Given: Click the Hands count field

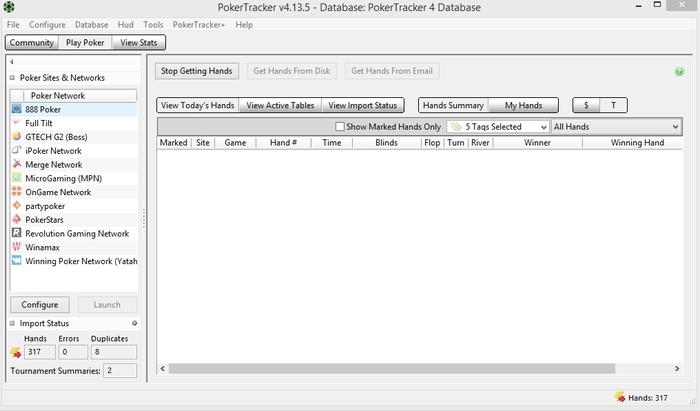Looking at the screenshot, I should (40, 352).
